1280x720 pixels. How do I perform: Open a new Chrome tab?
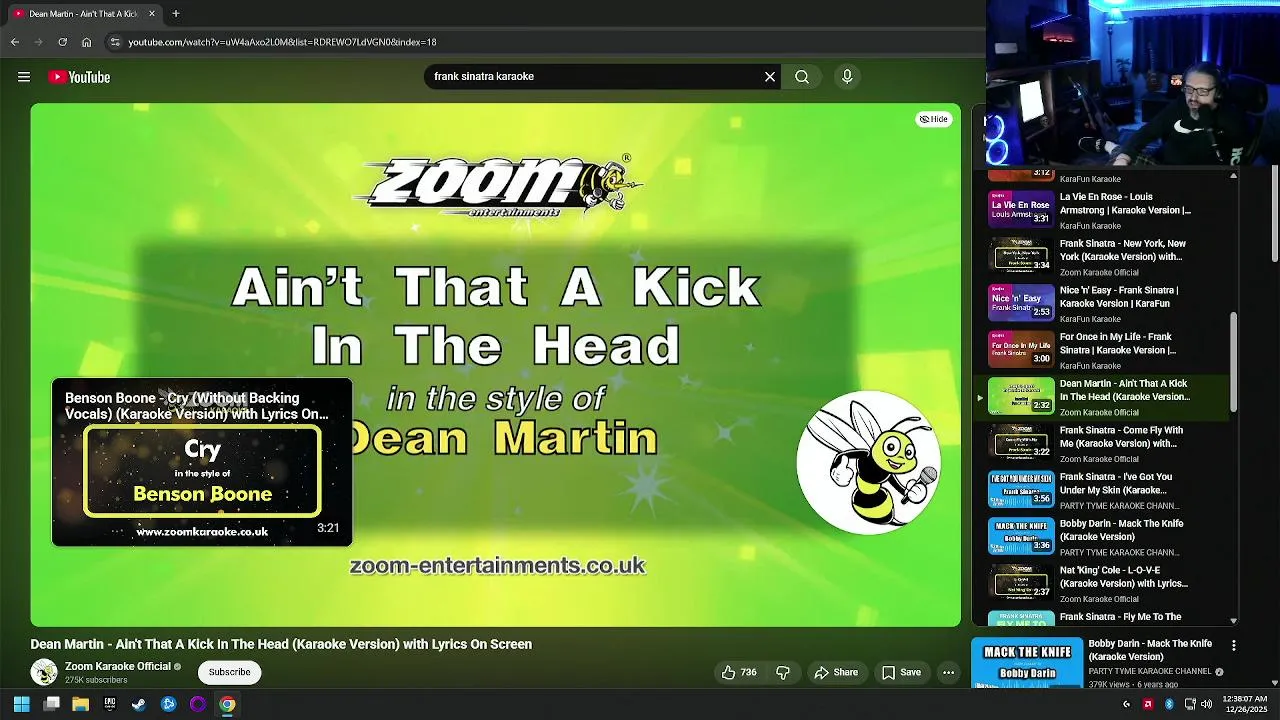tap(176, 14)
